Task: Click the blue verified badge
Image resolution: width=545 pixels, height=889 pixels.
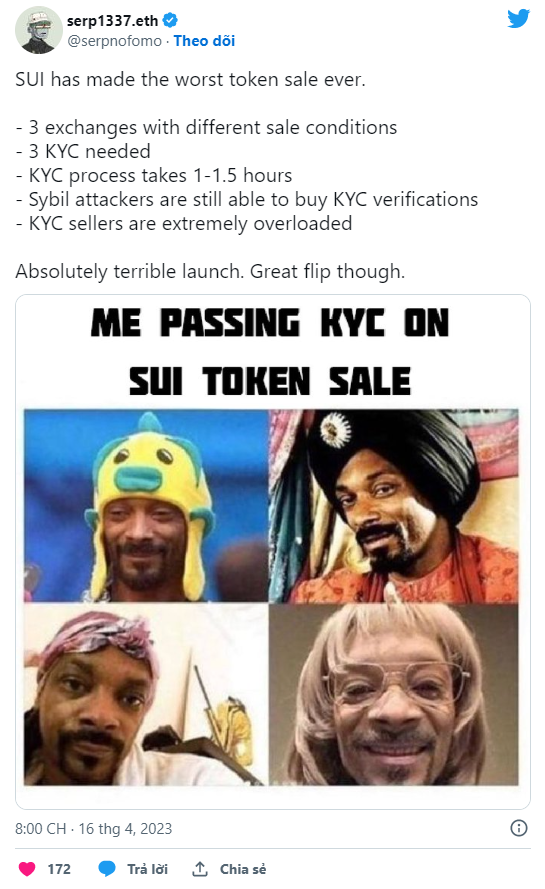Action: click(x=170, y=20)
